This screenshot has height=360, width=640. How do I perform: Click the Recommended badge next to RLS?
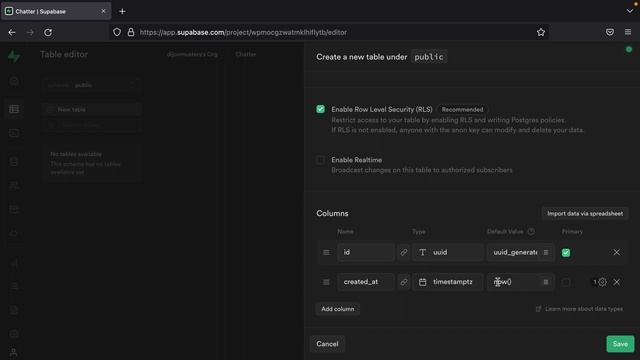coord(462,109)
